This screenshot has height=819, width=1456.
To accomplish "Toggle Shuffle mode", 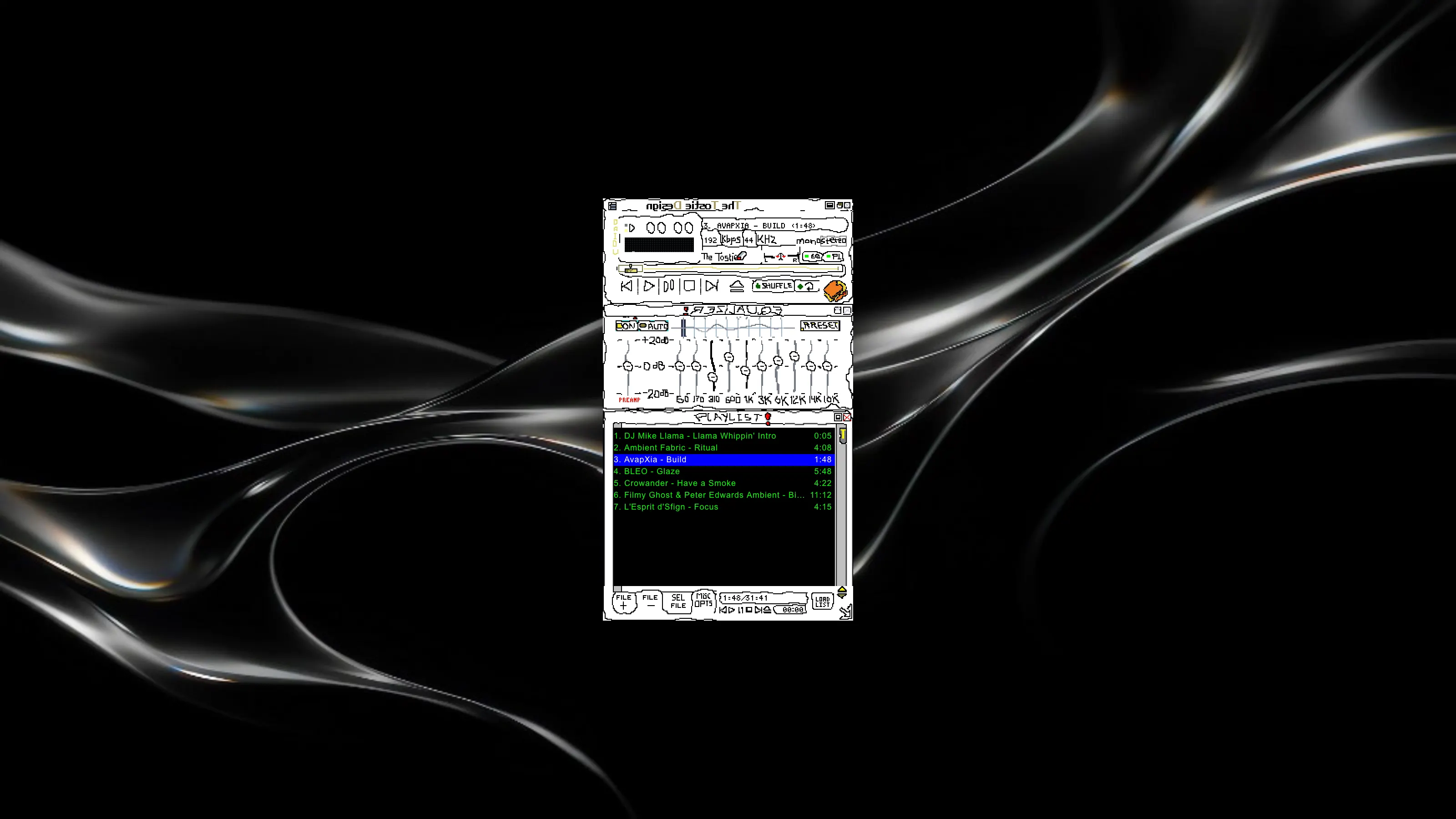I will point(773,286).
